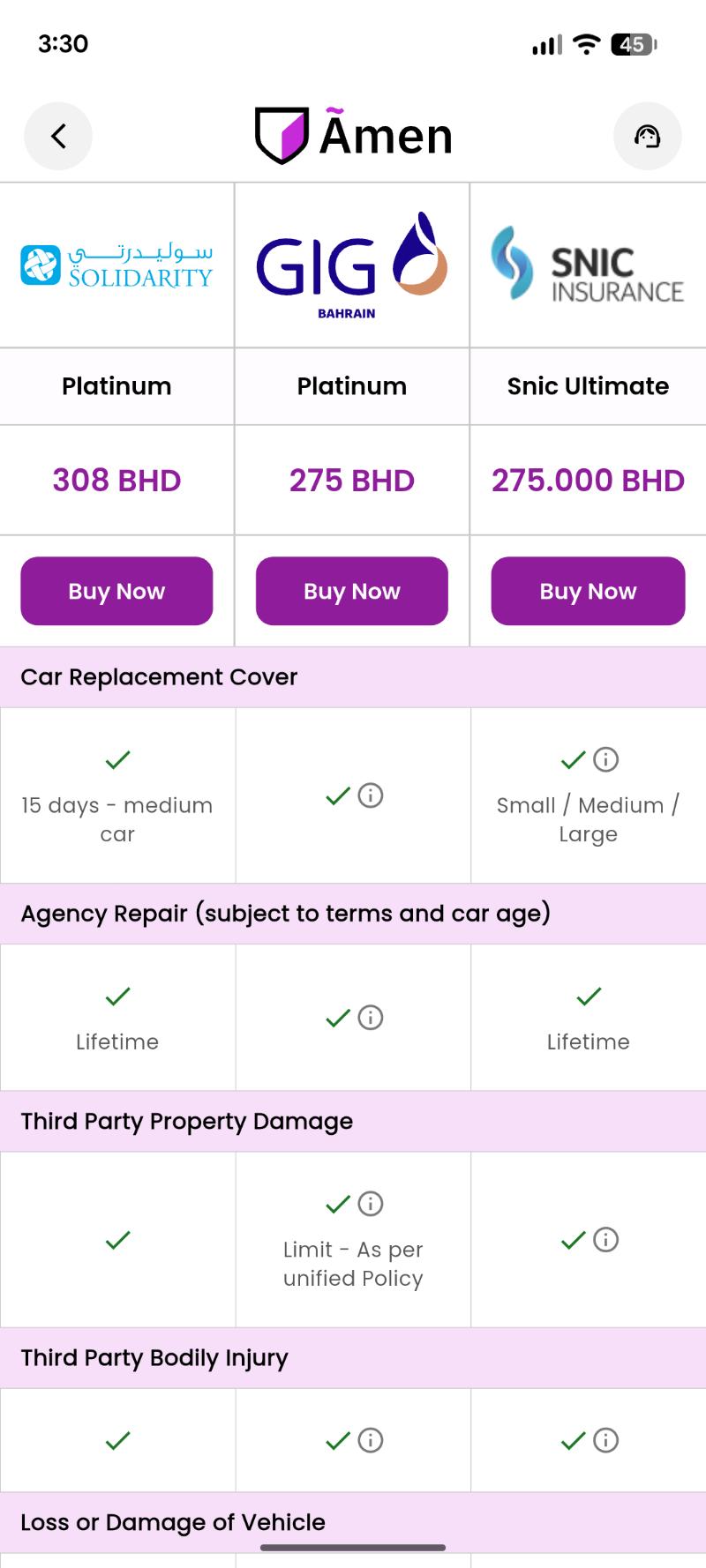This screenshot has height=1568, width=706.
Task: Tap the back arrow button
Action: point(58,136)
